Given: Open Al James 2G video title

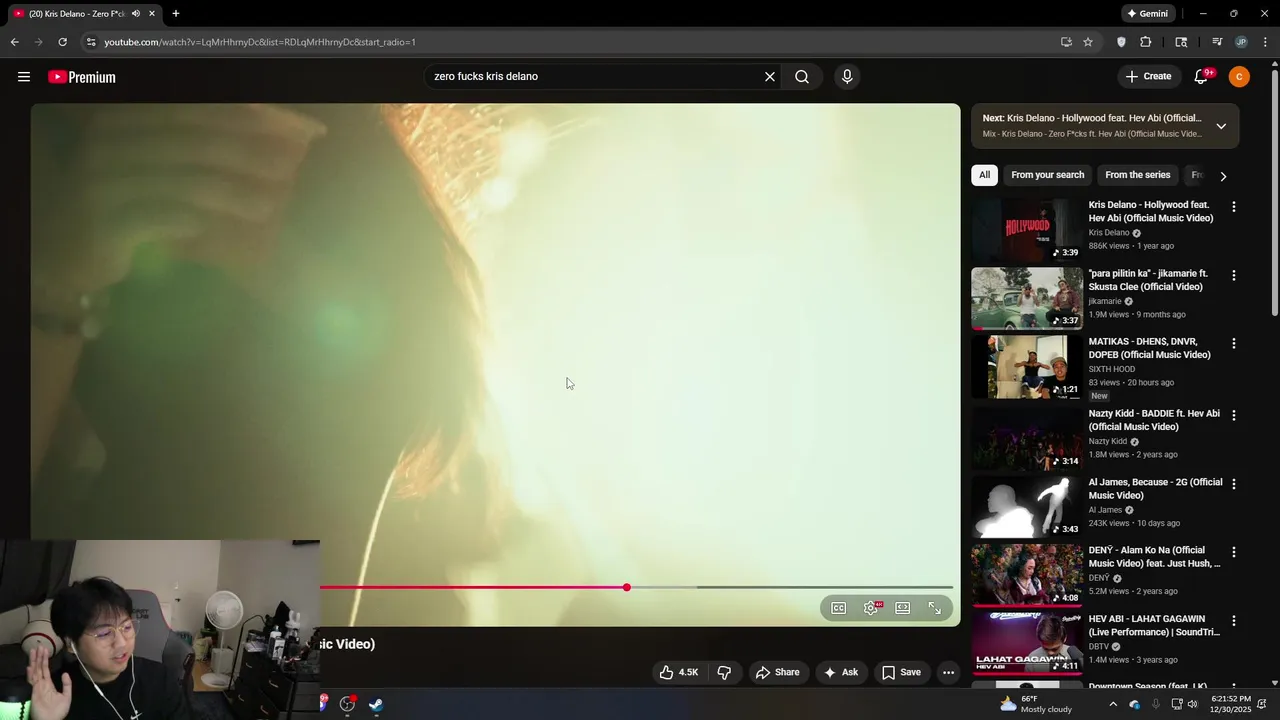Looking at the screenshot, I should [x=1155, y=489].
